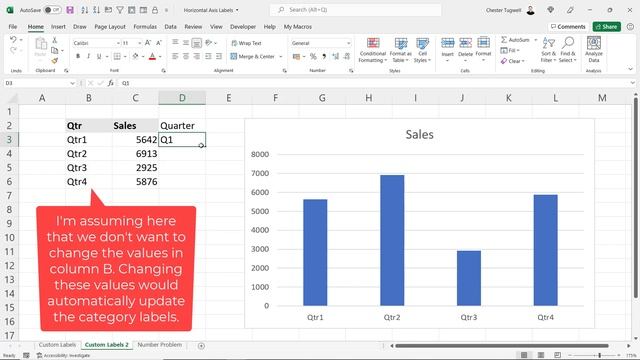Viewport: 640px width, 360px height.
Task: Open the General number format dropdown
Action: pos(348,43)
